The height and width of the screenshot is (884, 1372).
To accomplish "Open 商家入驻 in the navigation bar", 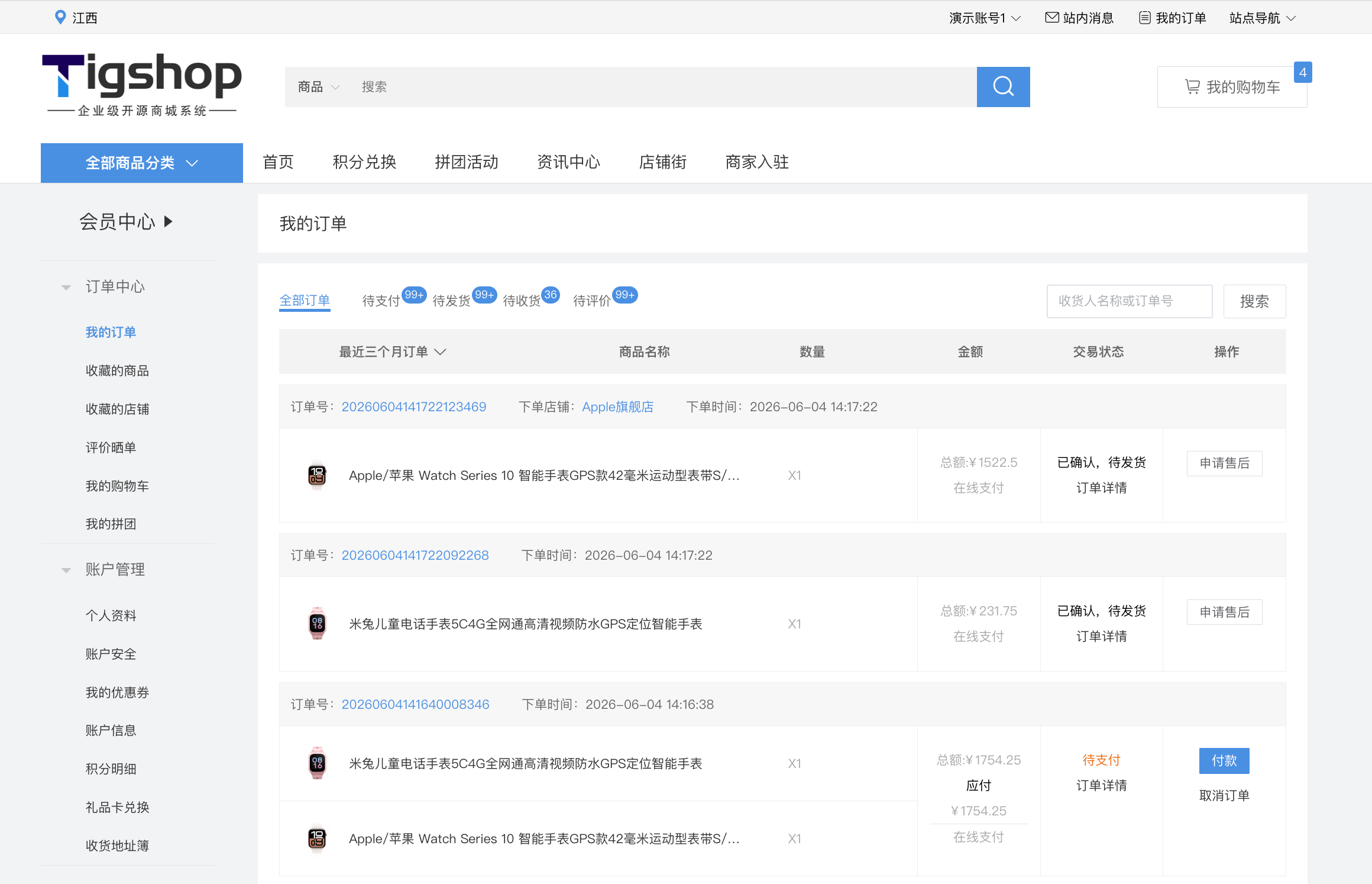I will pyautogui.click(x=757, y=162).
